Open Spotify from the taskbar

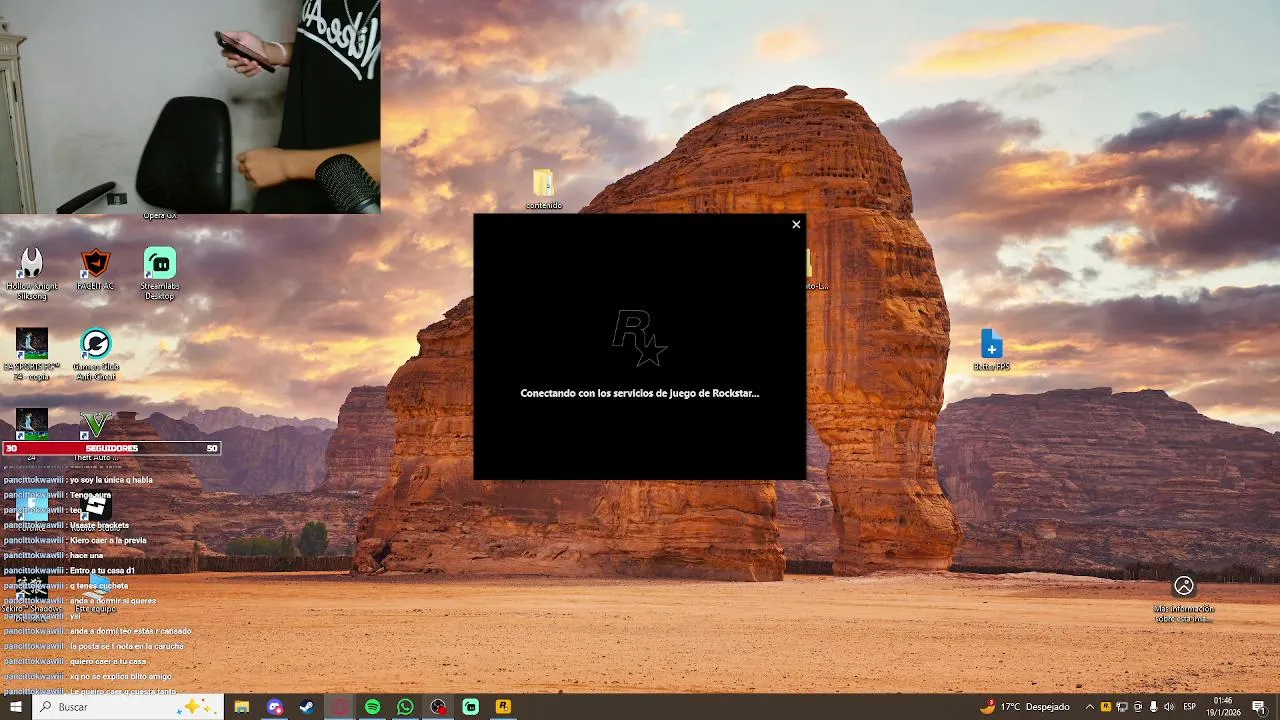coord(372,707)
